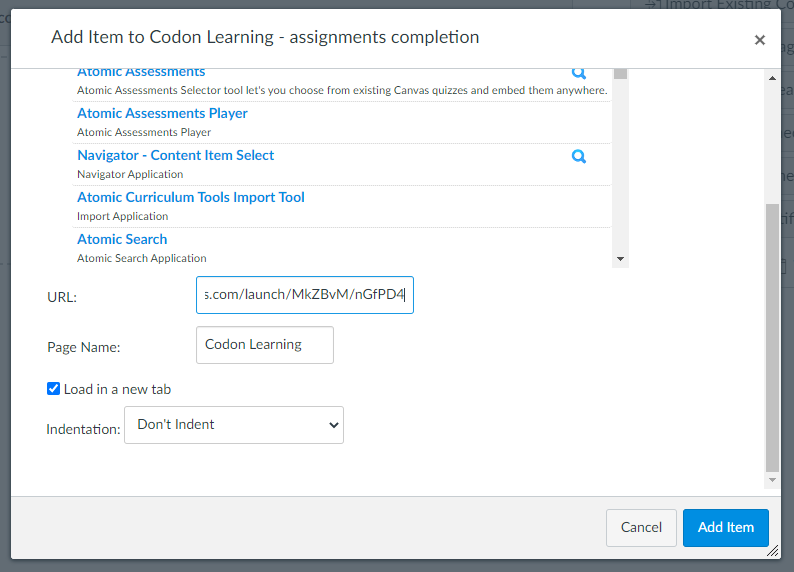Click the dialog title Add Item to Codon Learning
794x572 pixels.
pyautogui.click(x=265, y=37)
